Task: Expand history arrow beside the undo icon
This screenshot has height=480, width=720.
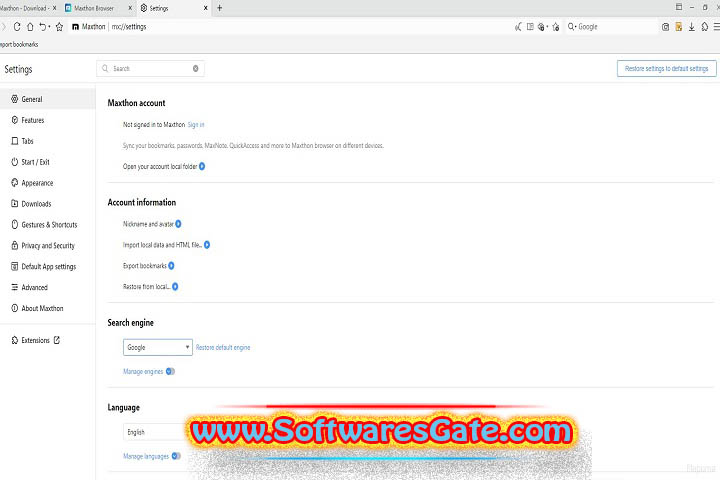Action: 49,27
